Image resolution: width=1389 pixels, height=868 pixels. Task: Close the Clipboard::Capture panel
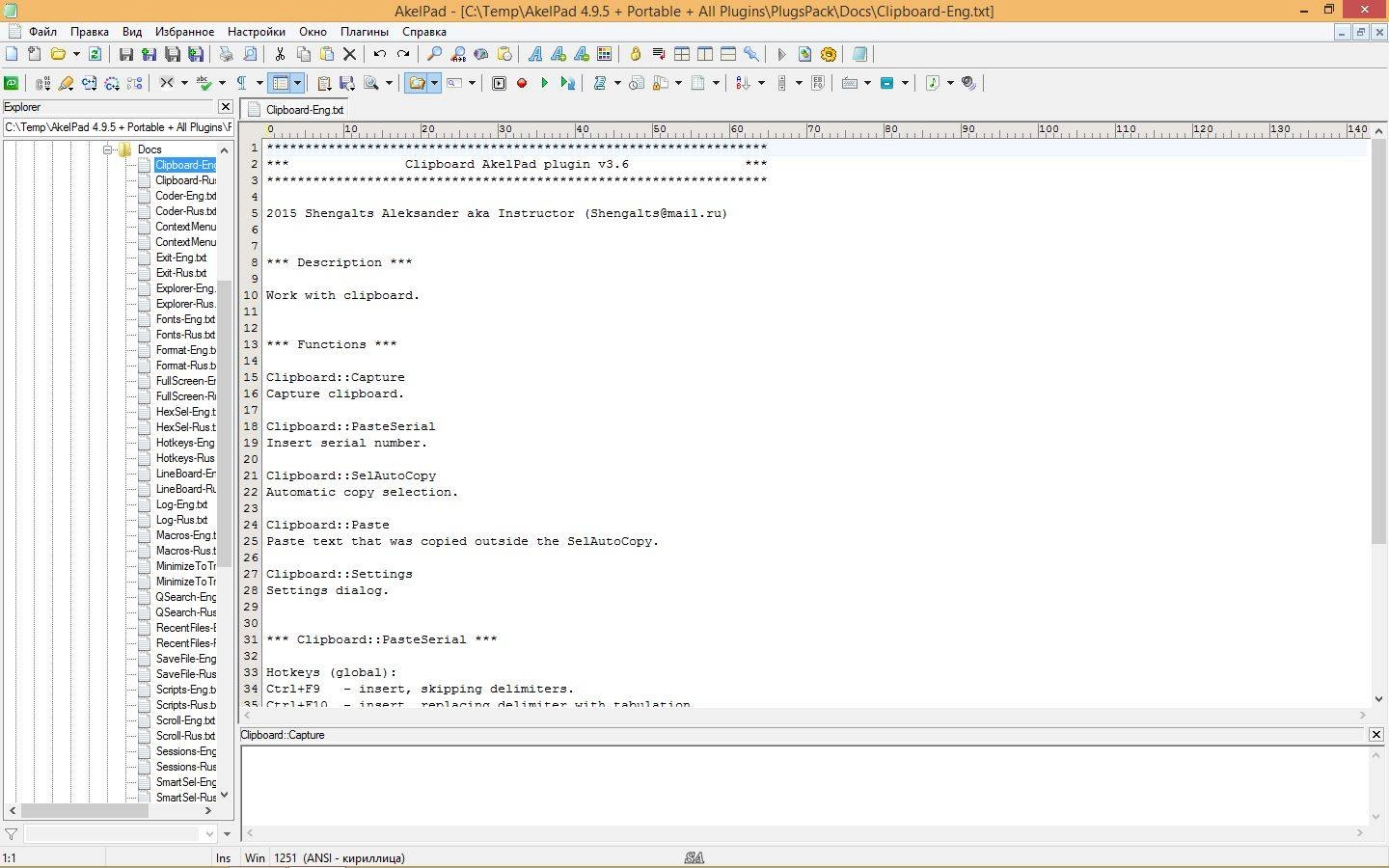point(1376,735)
